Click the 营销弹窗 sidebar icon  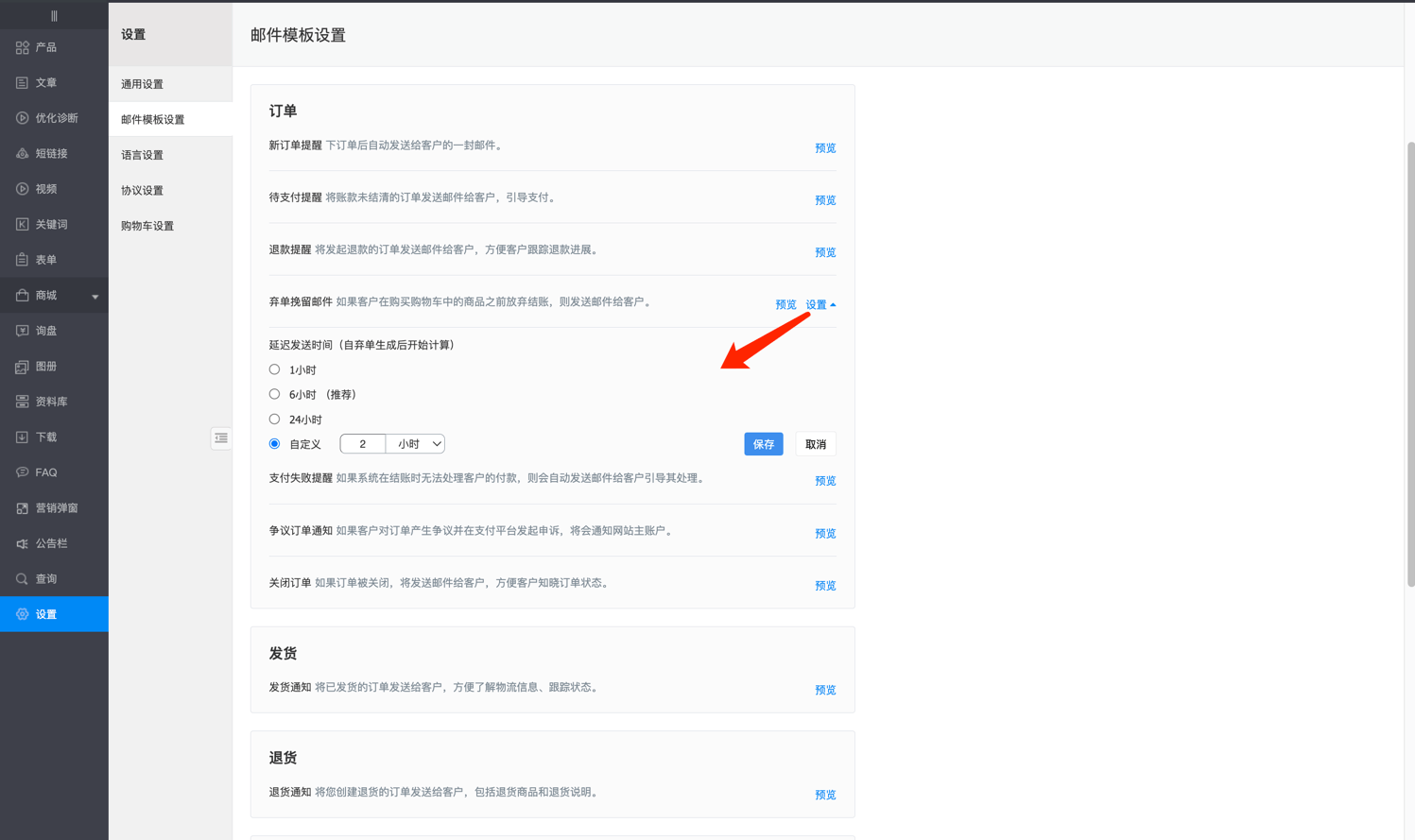point(22,508)
